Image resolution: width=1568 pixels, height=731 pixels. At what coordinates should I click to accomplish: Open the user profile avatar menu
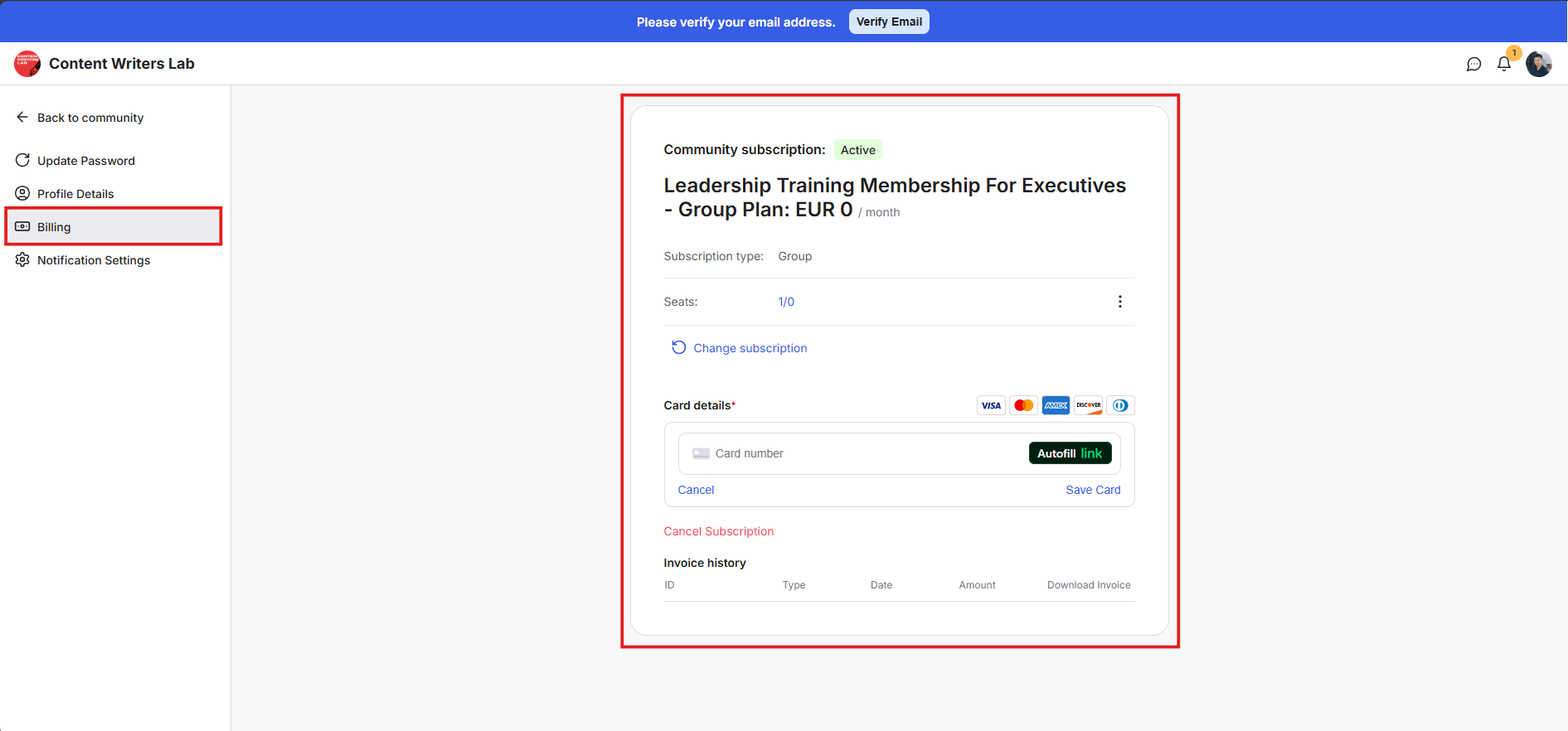pyautogui.click(x=1539, y=64)
